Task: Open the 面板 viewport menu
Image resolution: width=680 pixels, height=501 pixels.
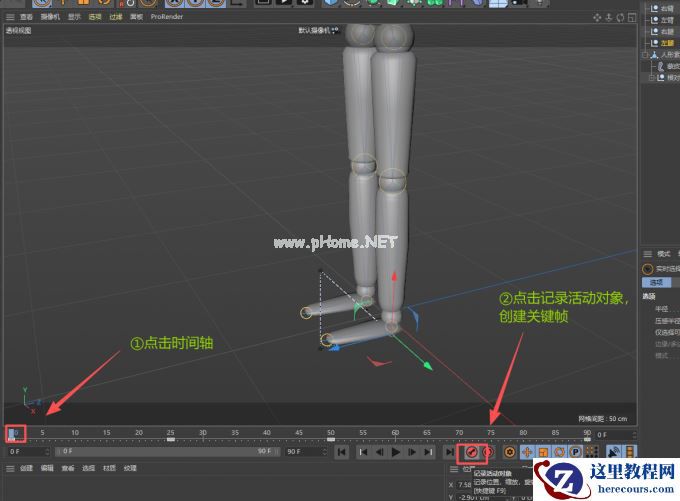Action: tap(136, 17)
